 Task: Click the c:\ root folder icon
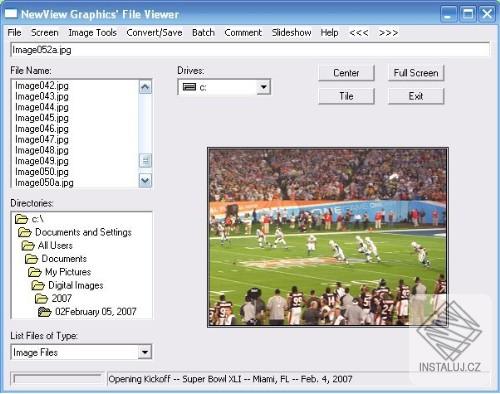[21, 219]
